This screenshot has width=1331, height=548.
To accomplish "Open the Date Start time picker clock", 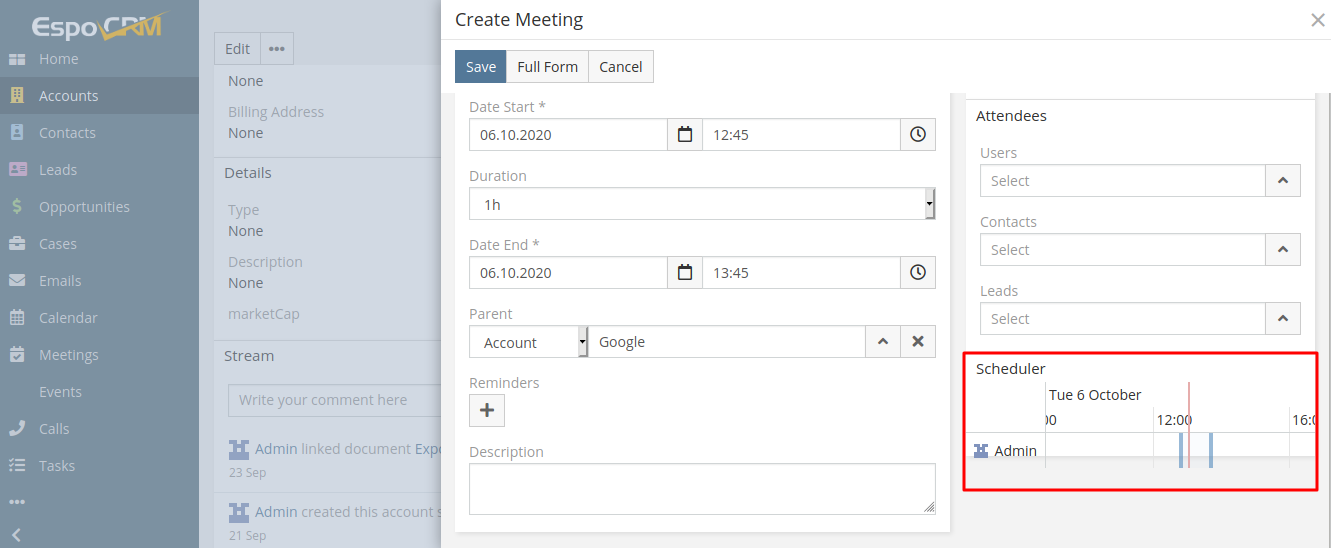I will (918, 135).
